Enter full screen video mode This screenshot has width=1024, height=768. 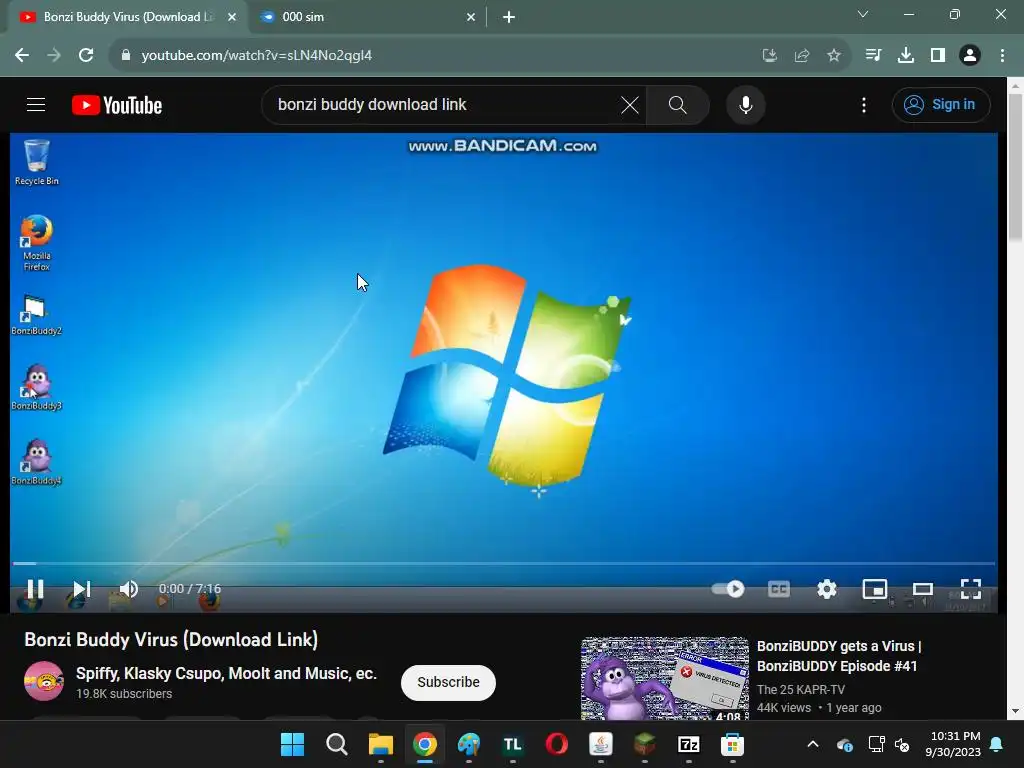pos(971,589)
